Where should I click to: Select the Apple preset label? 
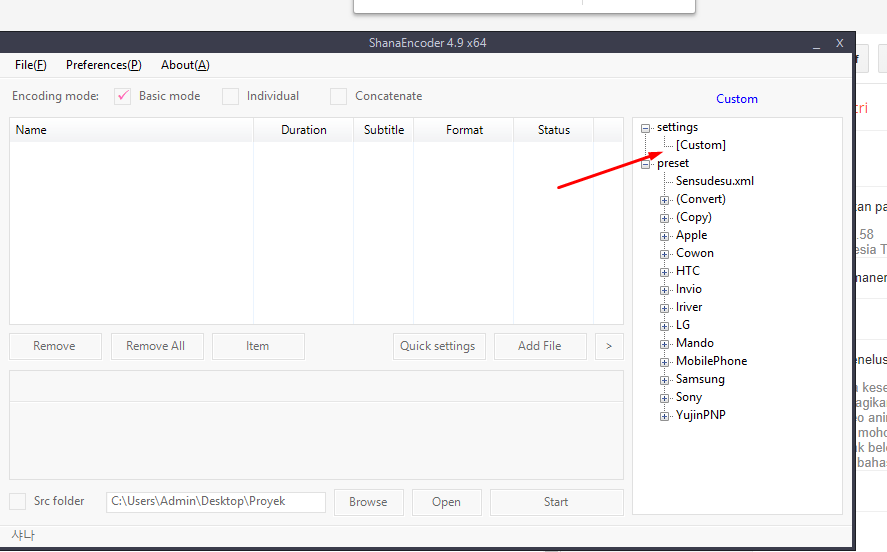pos(691,235)
